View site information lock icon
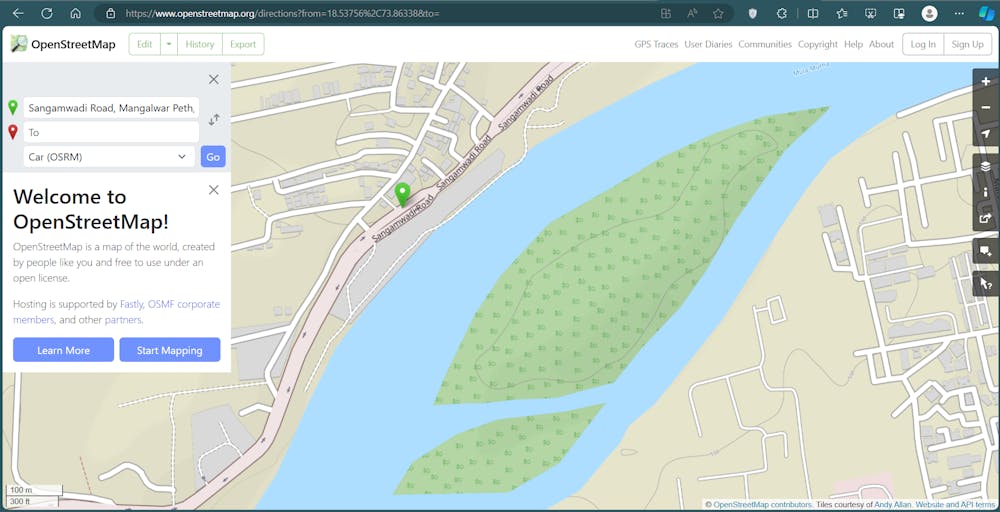Screen dimensions: 1000x512 (110, 13)
